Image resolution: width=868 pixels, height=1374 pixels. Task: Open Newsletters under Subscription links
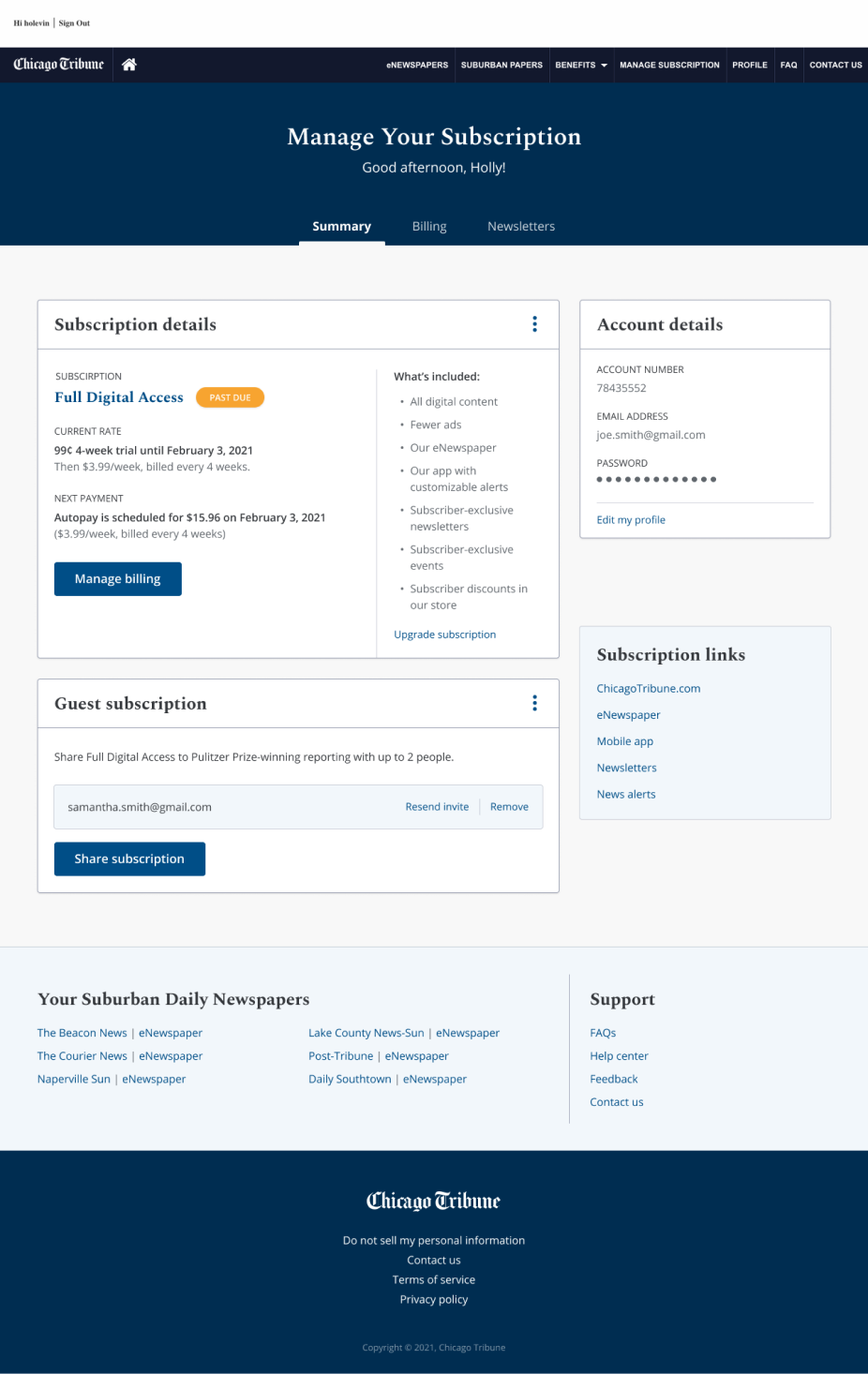[x=627, y=768]
